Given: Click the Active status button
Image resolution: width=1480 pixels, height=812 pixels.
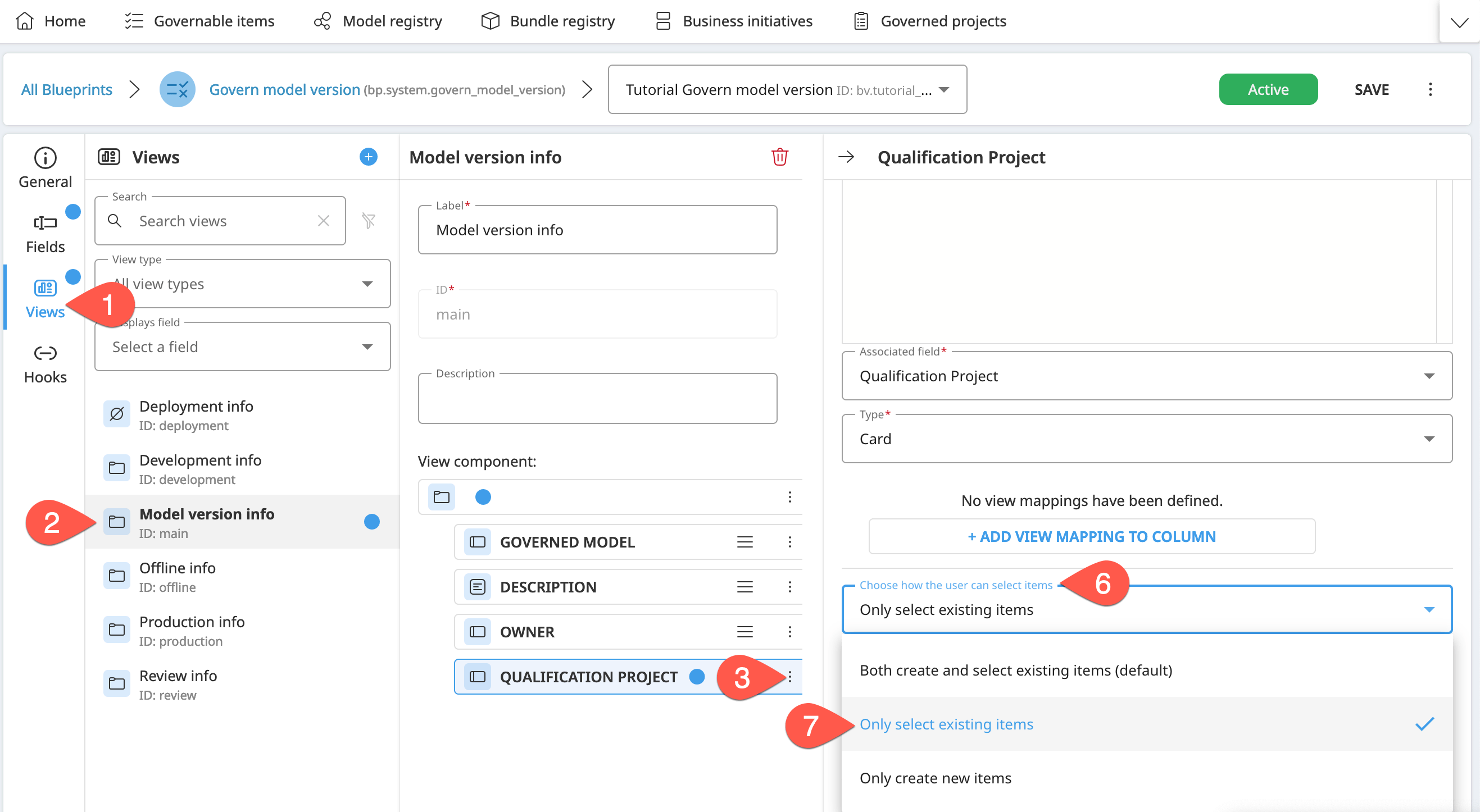Looking at the screenshot, I should [1268, 90].
